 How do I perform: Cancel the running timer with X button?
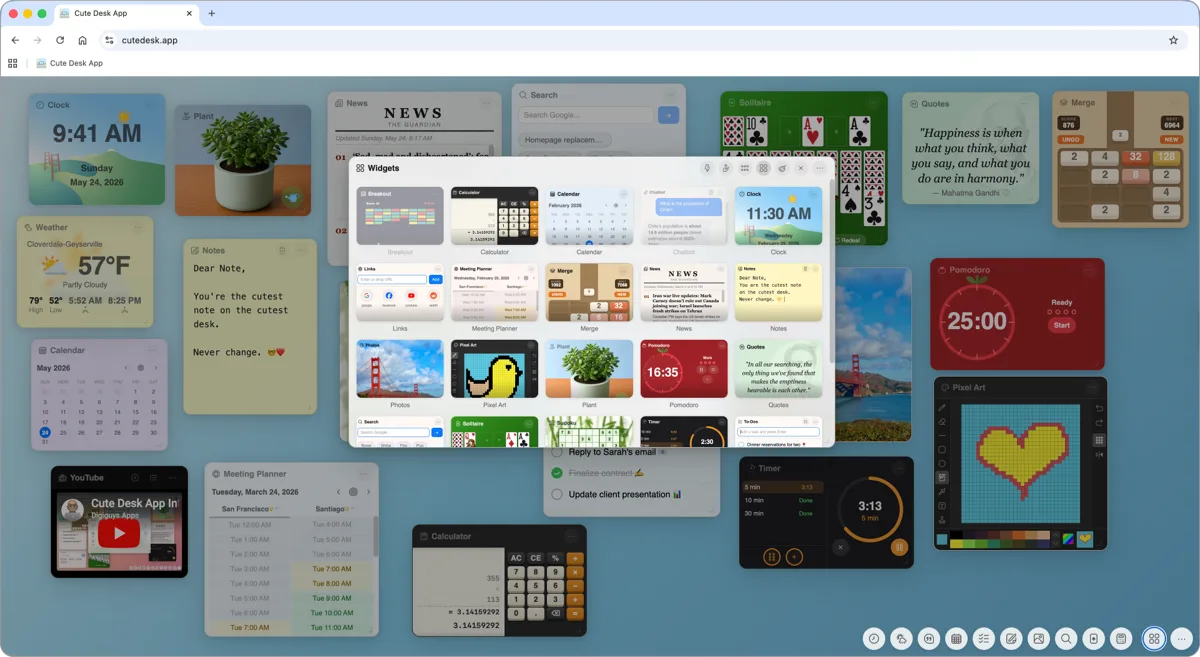840,547
